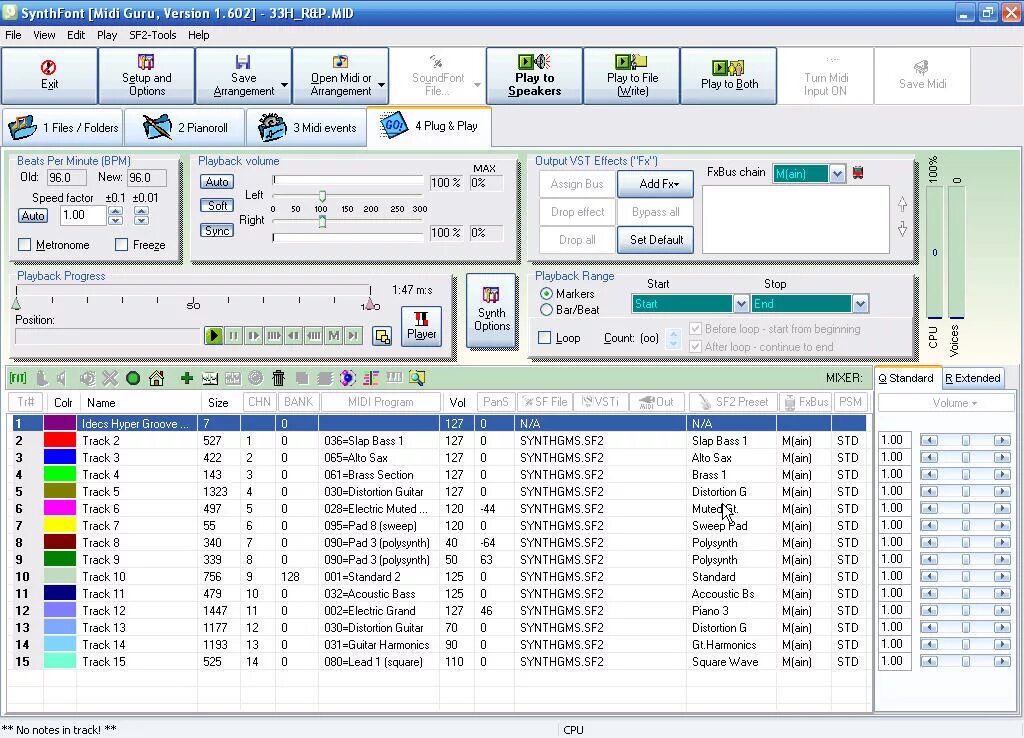Click Play to File (Write)
This screenshot has height=738, width=1024.
pos(632,75)
